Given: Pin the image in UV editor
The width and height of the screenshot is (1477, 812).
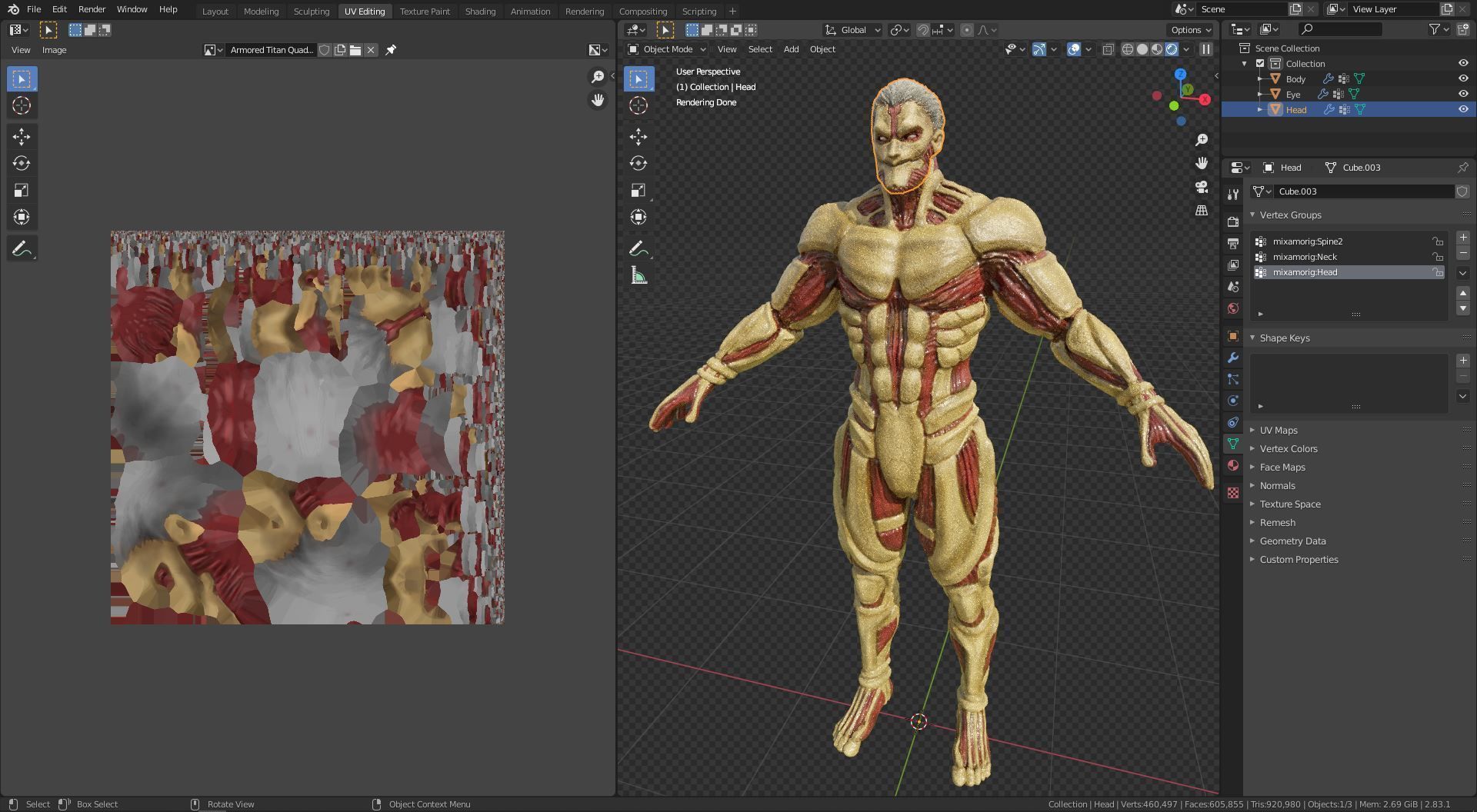Looking at the screenshot, I should 391,50.
